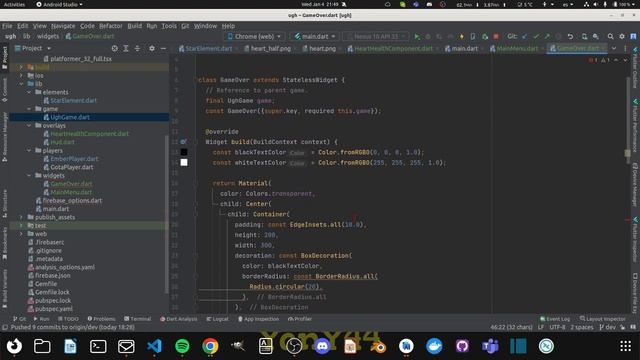Open Dart Analysis tool window
This screenshot has height=360, width=640.
click(x=178, y=319)
